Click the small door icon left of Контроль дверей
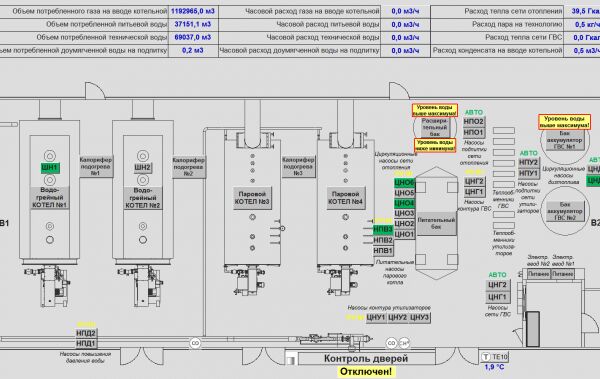Screen dimensions: 600x379 [291, 359]
